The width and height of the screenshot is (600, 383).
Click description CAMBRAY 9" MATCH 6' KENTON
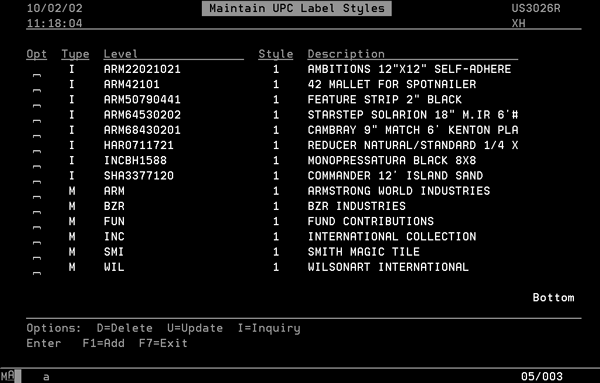click(399, 130)
